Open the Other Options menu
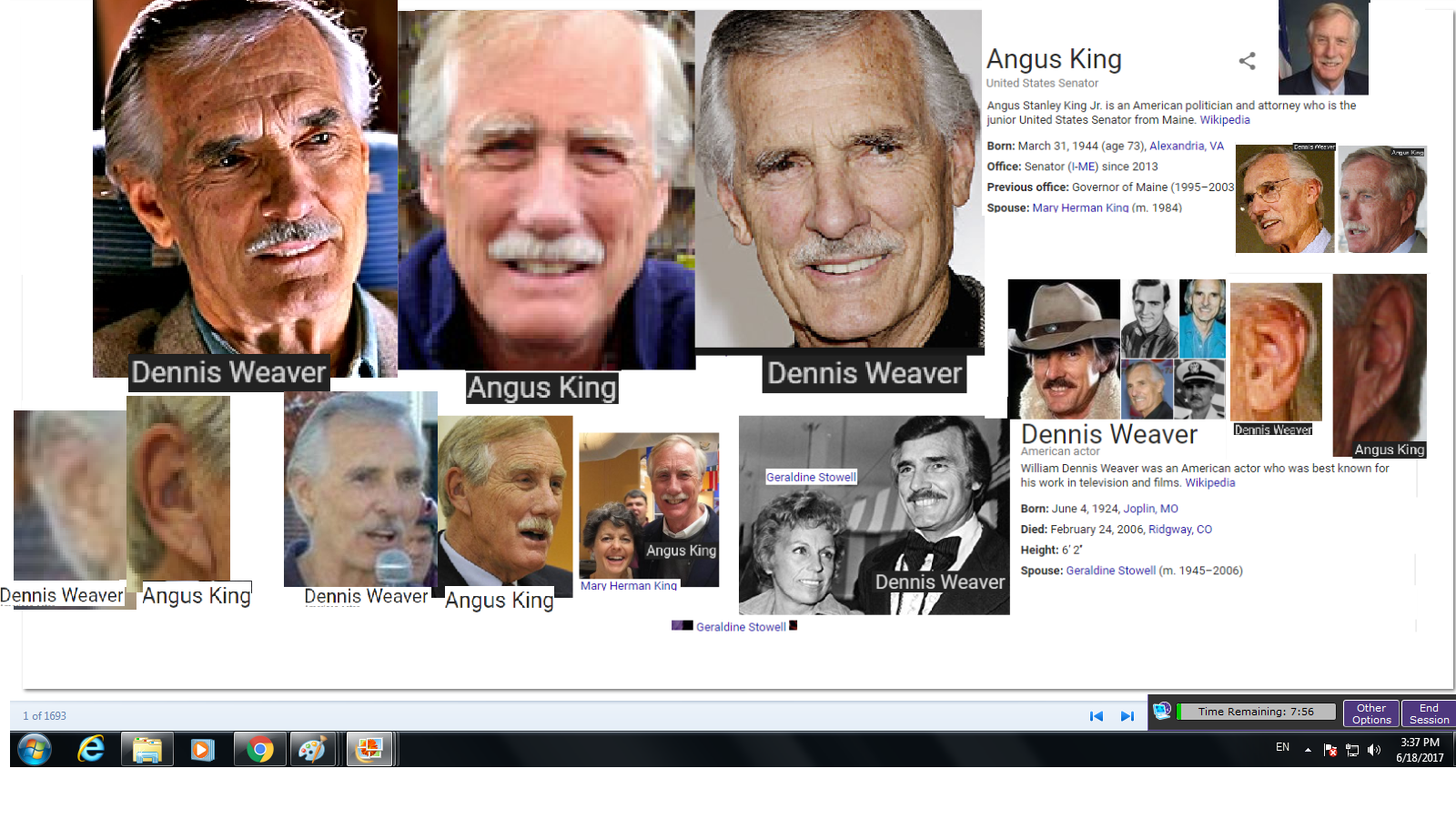Viewport: 1456px width, 819px height. 1370,713
